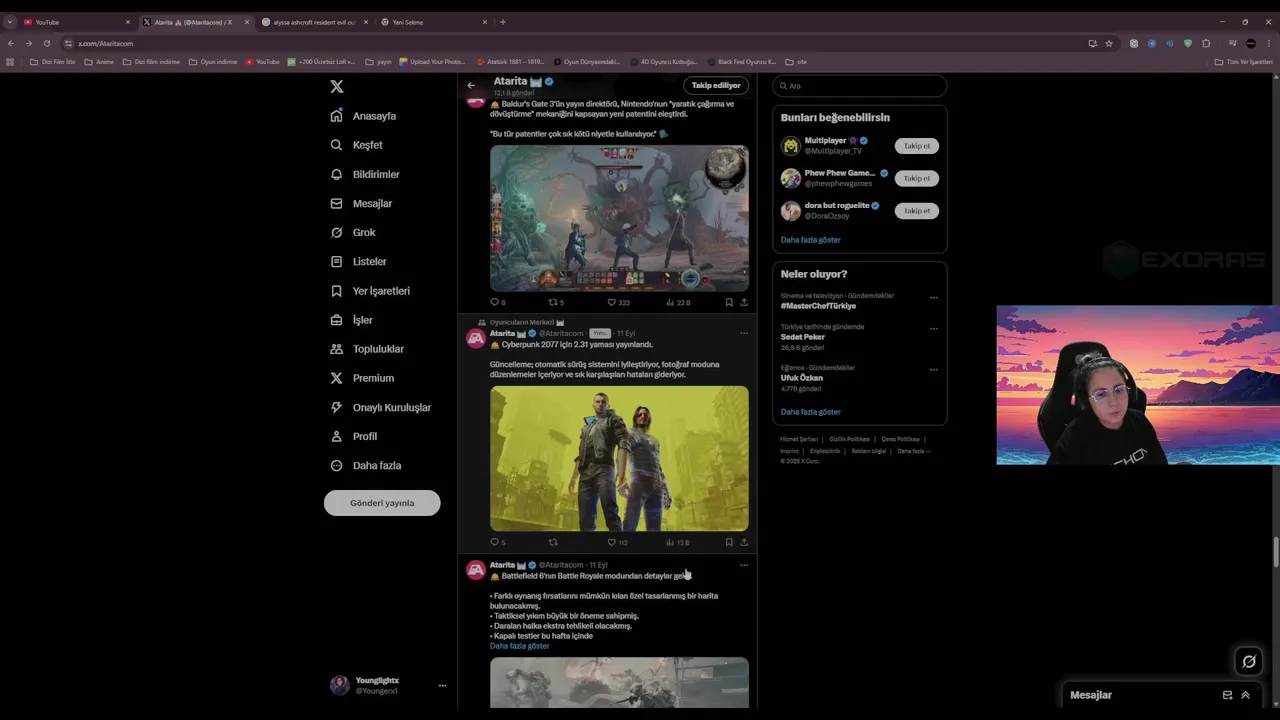The width and height of the screenshot is (1280, 720).
Task: Expand the Mesajlar drawer
Action: pos(1246,695)
